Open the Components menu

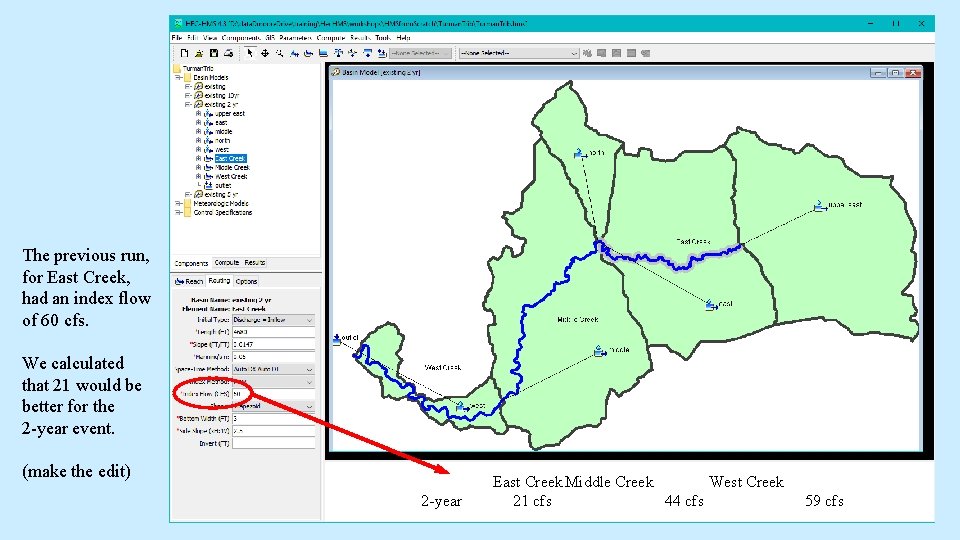click(241, 38)
